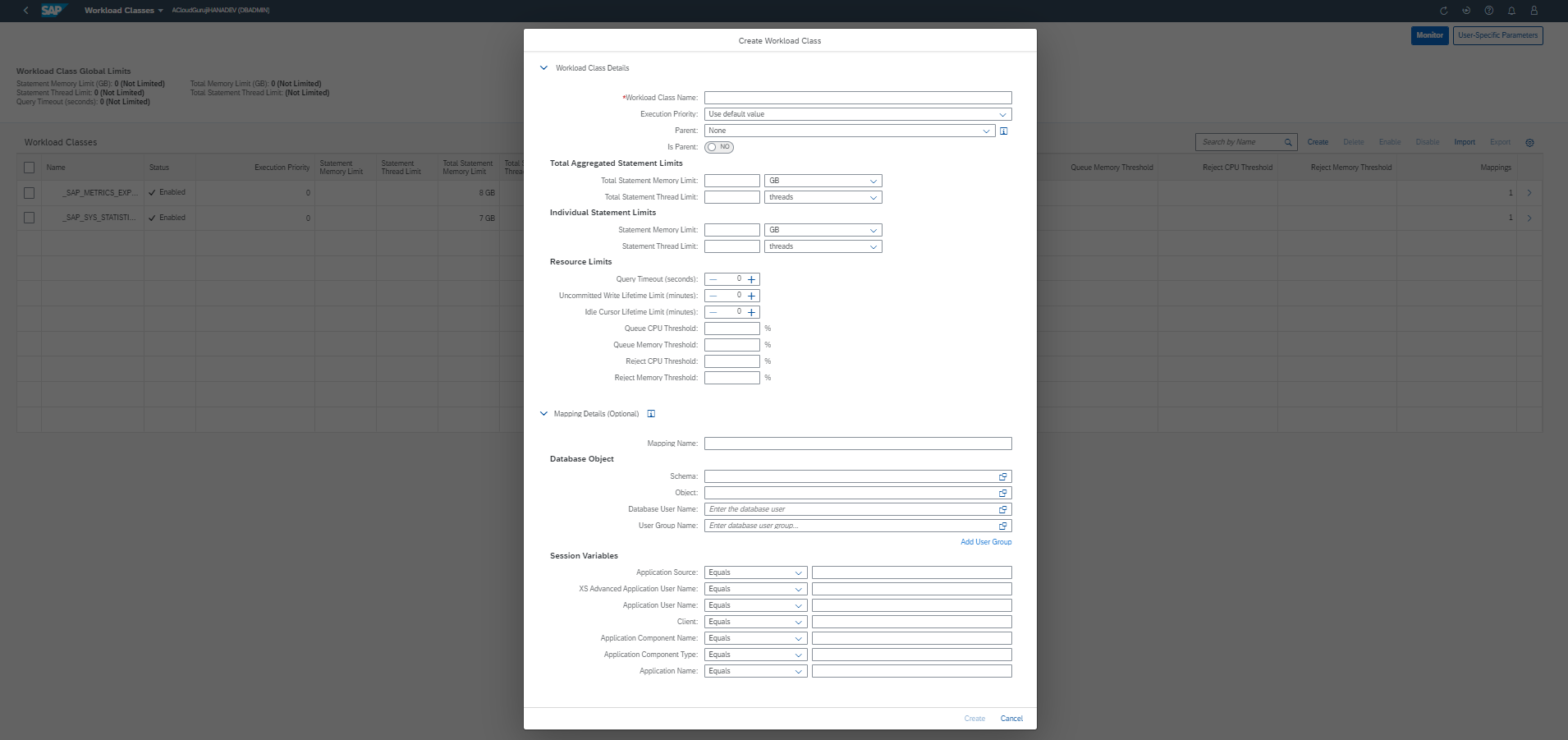The height and width of the screenshot is (740, 1568).
Task: Check the _SAP_METRICS_EXP row checkbox
Action: (x=30, y=193)
